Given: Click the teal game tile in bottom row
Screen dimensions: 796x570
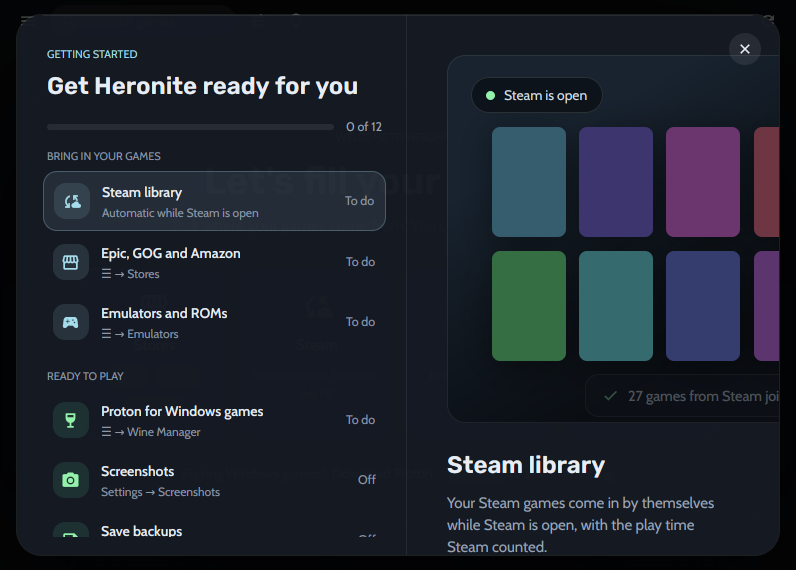Looking at the screenshot, I should tap(616, 306).
